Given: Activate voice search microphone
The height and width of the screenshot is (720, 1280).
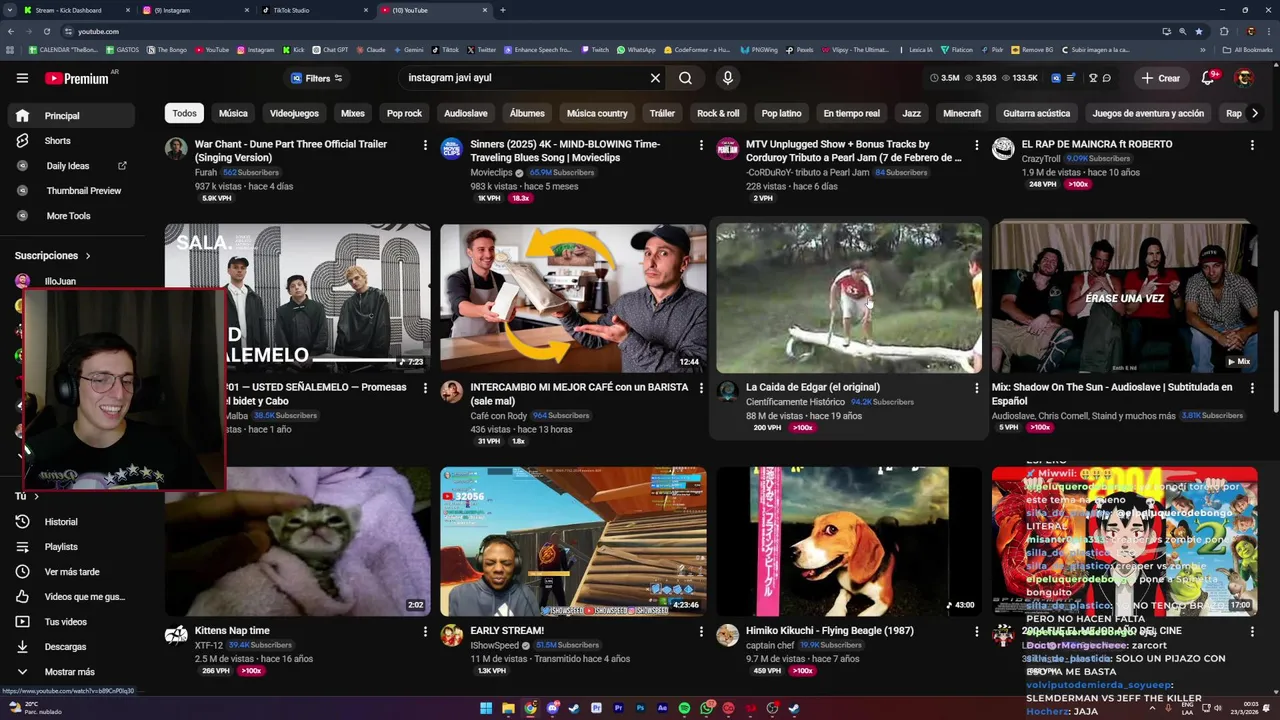Looking at the screenshot, I should pos(728,78).
